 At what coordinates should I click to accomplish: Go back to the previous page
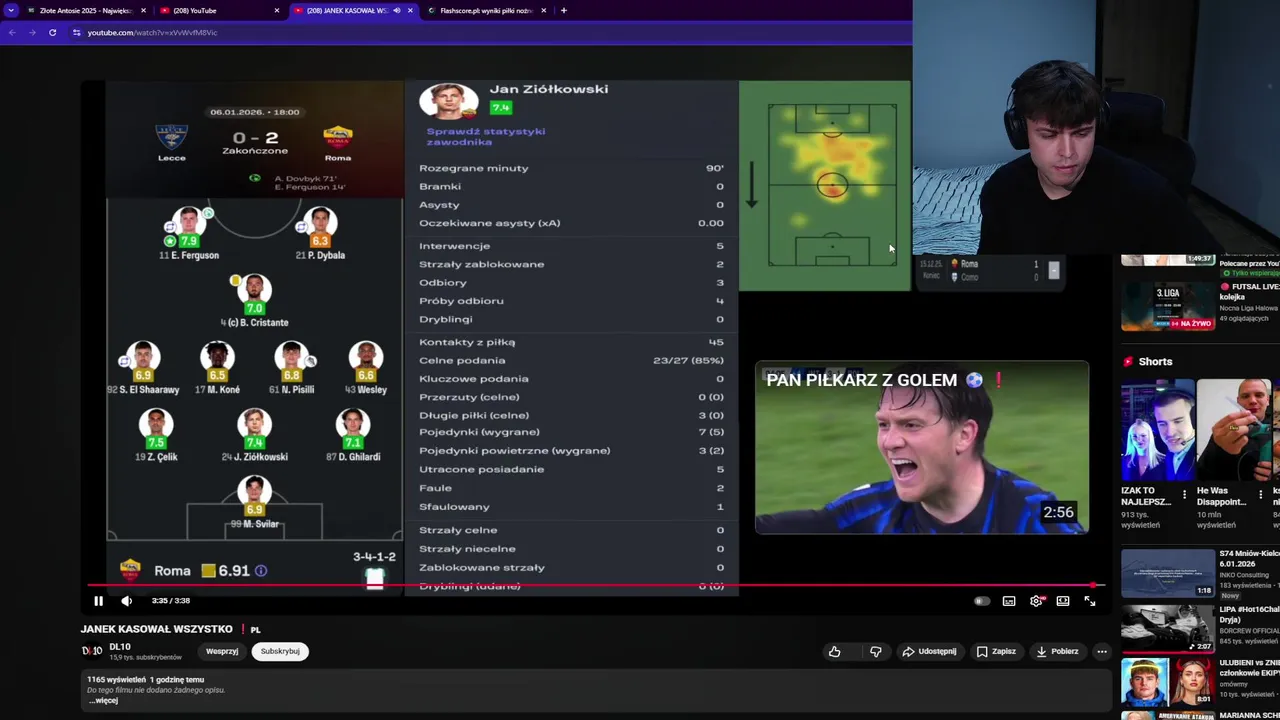12,32
